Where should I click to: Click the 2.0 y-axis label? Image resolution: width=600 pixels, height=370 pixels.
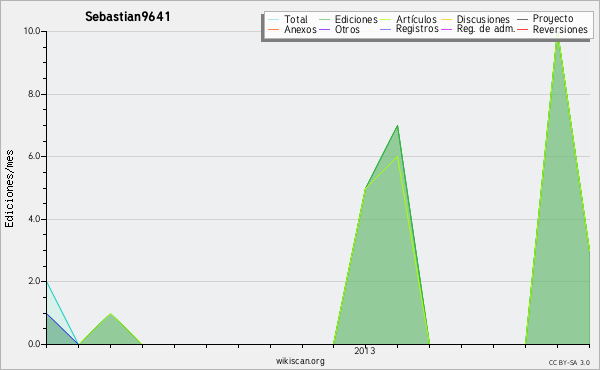[x=34, y=281]
